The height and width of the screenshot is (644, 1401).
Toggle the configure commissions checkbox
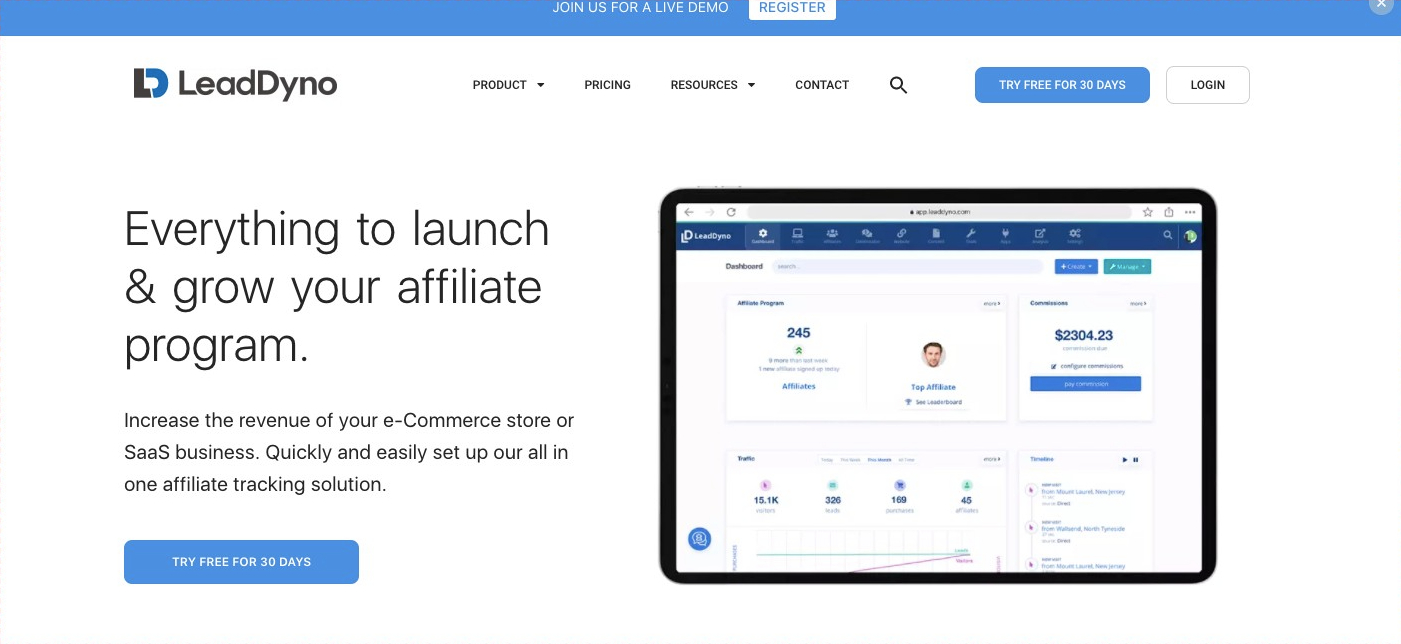1054,367
